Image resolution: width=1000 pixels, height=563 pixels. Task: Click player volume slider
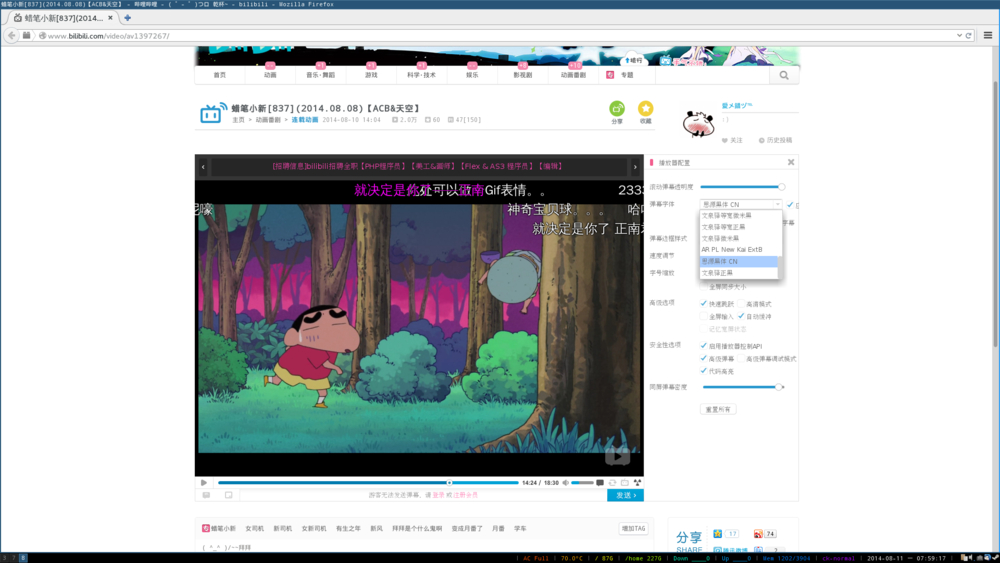tap(582, 483)
